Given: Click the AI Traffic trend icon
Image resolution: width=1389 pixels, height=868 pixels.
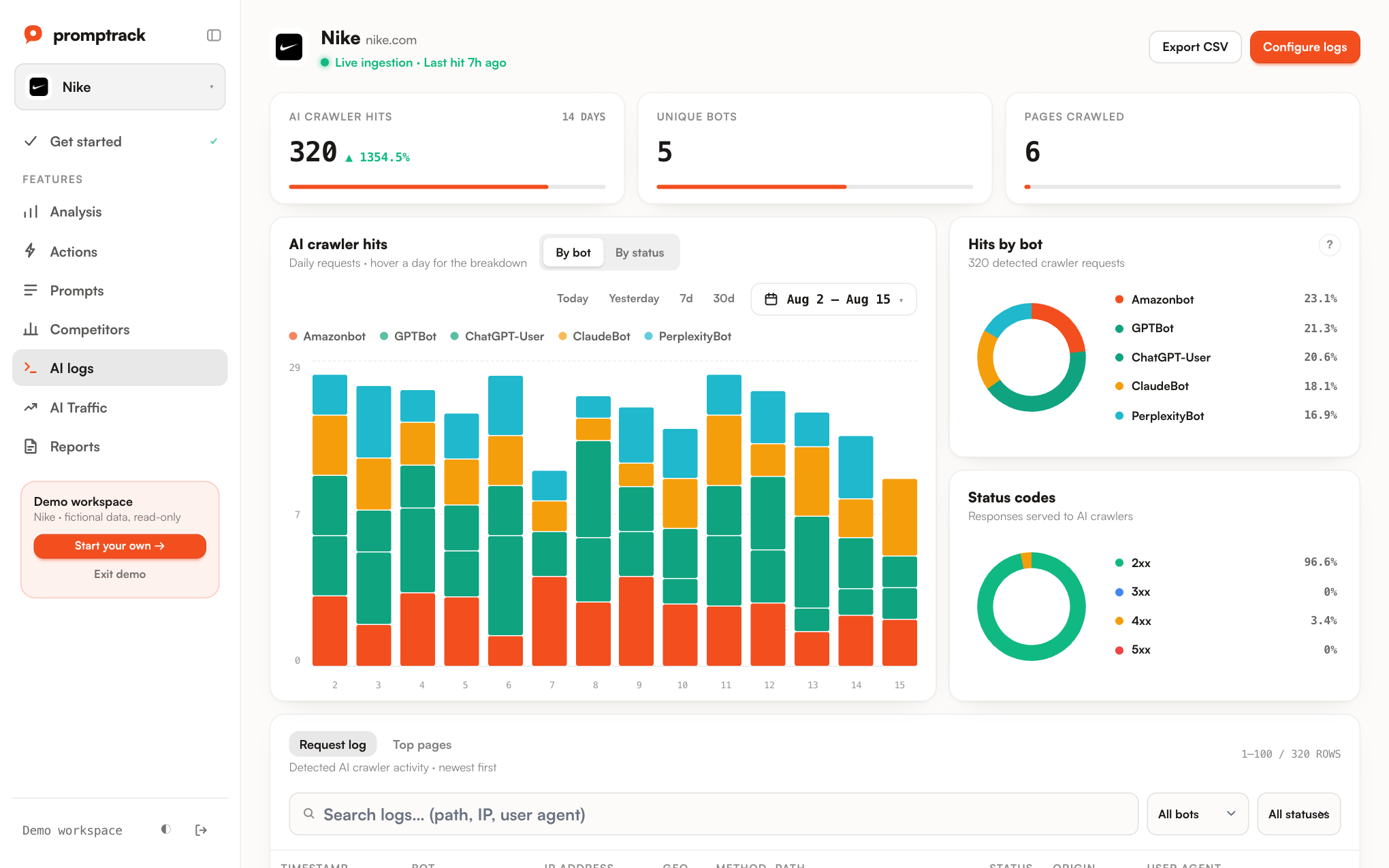Looking at the screenshot, I should click(31, 407).
